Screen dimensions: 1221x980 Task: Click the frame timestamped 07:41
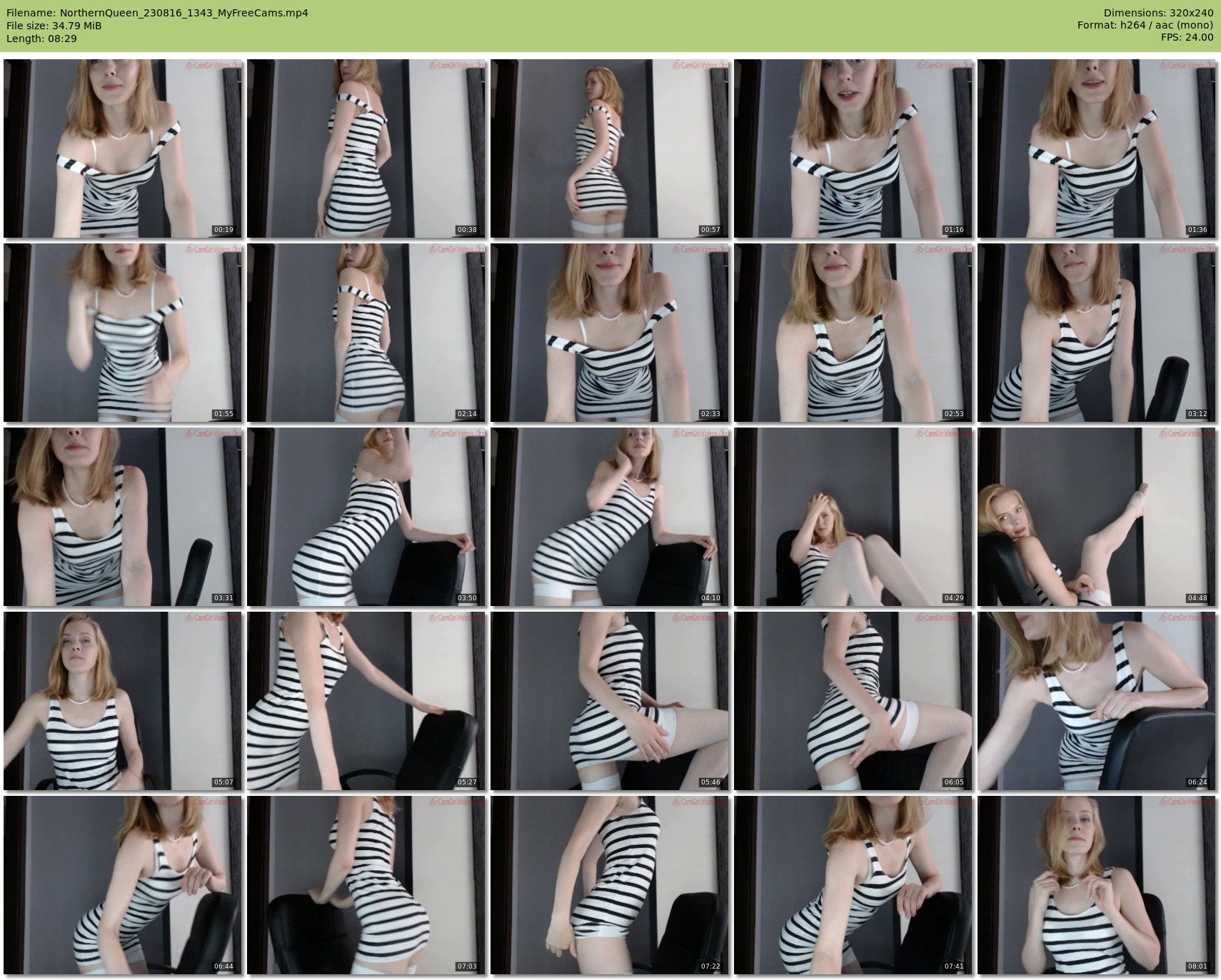853,885
